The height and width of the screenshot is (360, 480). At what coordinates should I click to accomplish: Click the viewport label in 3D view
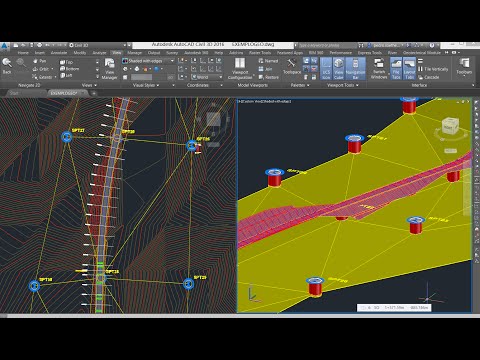pyautogui.click(x=265, y=101)
